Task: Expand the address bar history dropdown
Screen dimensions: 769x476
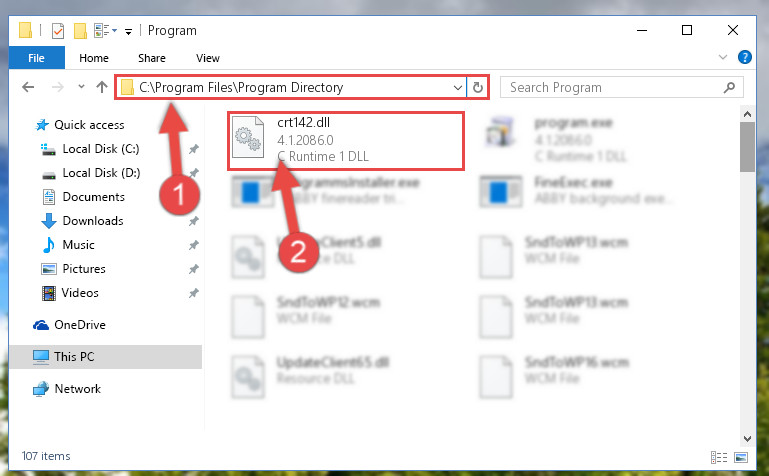Action: 458,88
